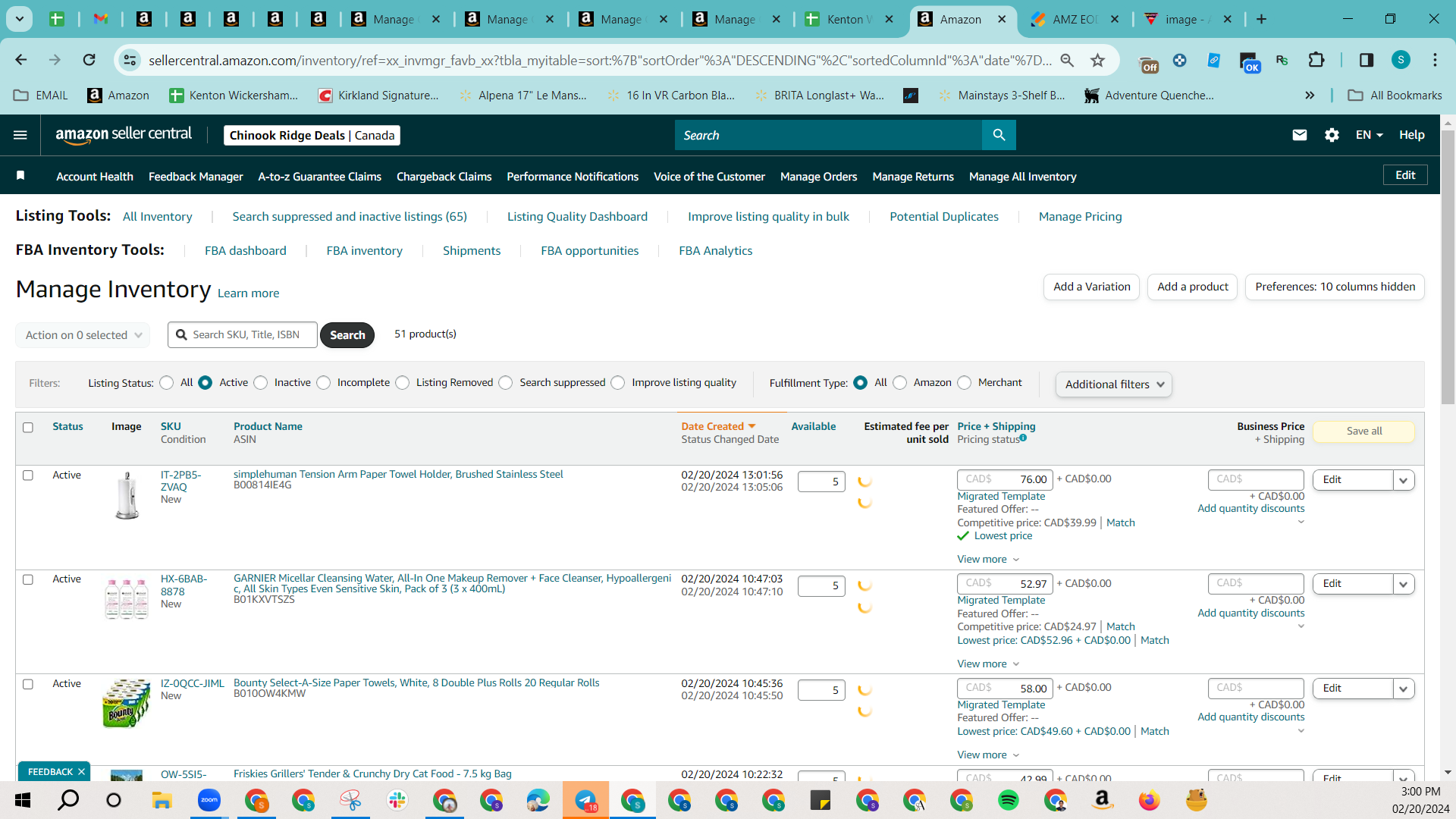Go to Manage Returns in the navigation bar

(913, 177)
